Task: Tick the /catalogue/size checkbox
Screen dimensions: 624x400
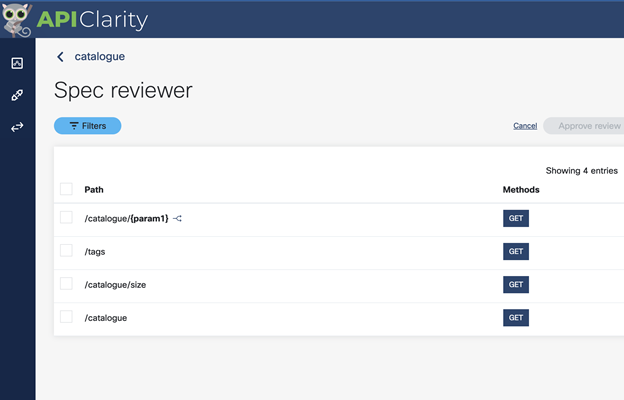Action: pyautogui.click(x=66, y=284)
